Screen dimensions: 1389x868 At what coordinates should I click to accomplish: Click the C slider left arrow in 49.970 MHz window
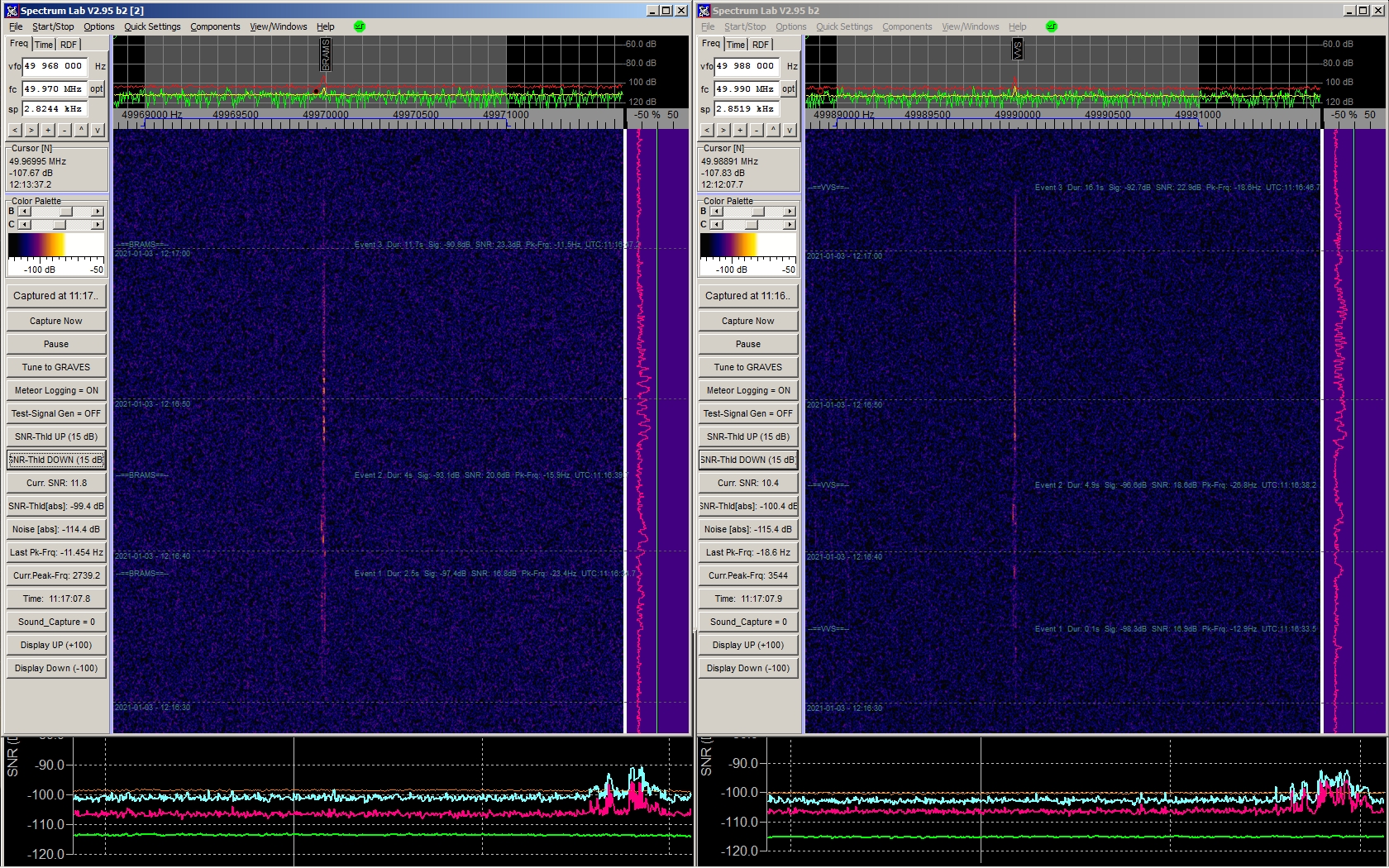[x=25, y=225]
